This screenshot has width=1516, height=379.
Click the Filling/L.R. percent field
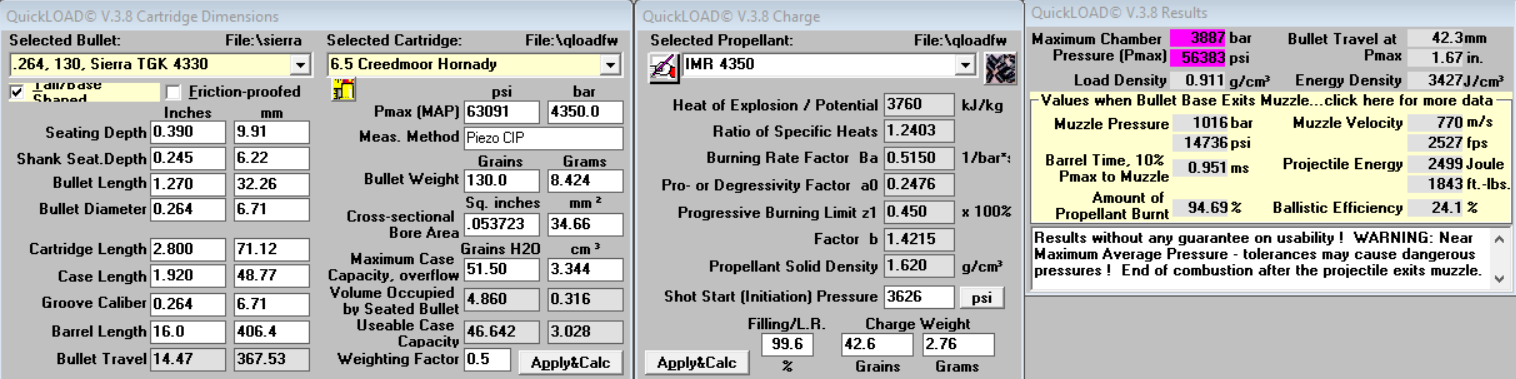coord(787,344)
